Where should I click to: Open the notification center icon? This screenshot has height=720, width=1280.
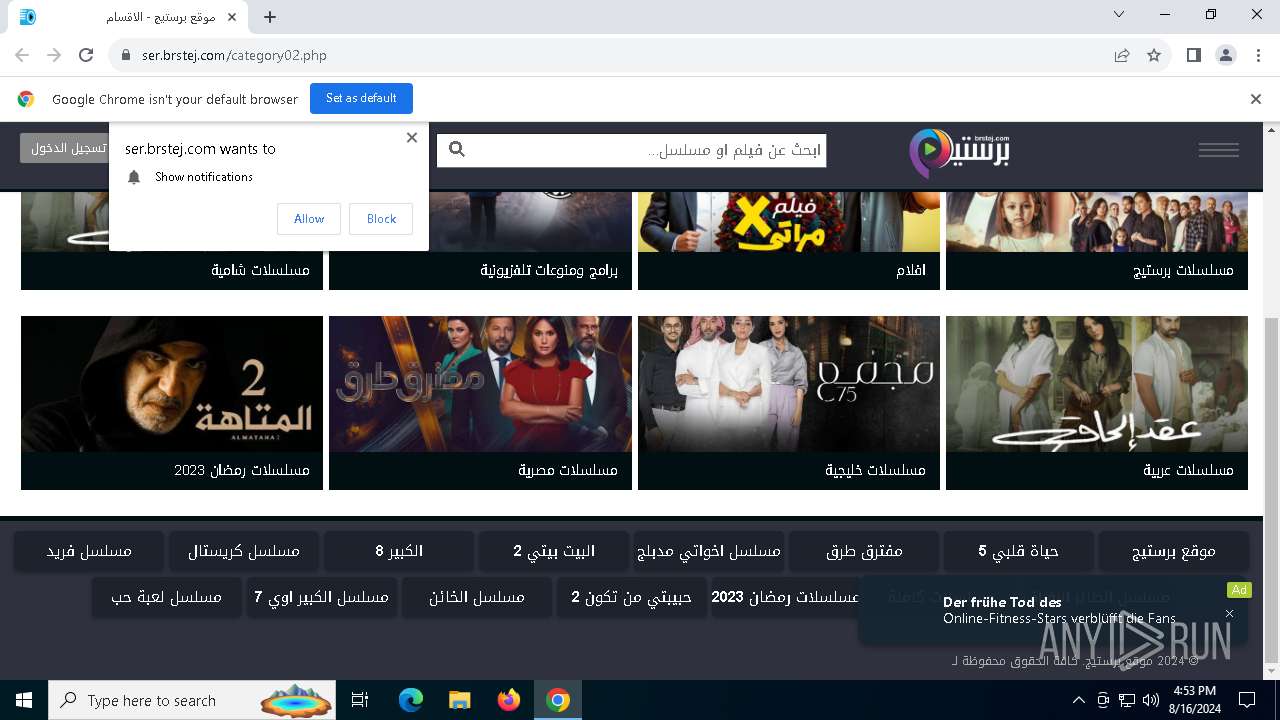1247,700
